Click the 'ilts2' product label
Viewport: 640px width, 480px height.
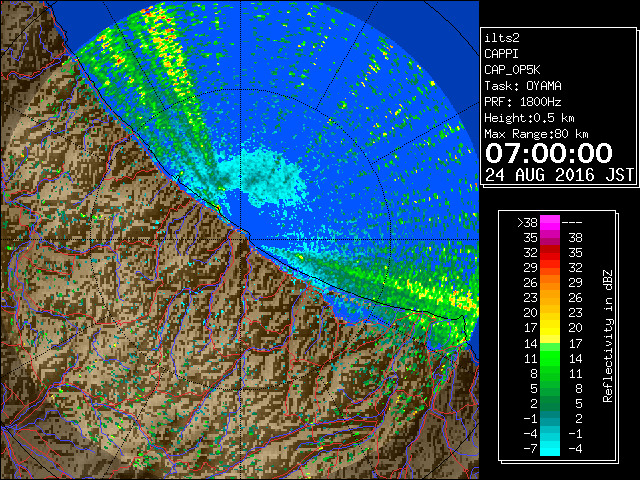502,38
